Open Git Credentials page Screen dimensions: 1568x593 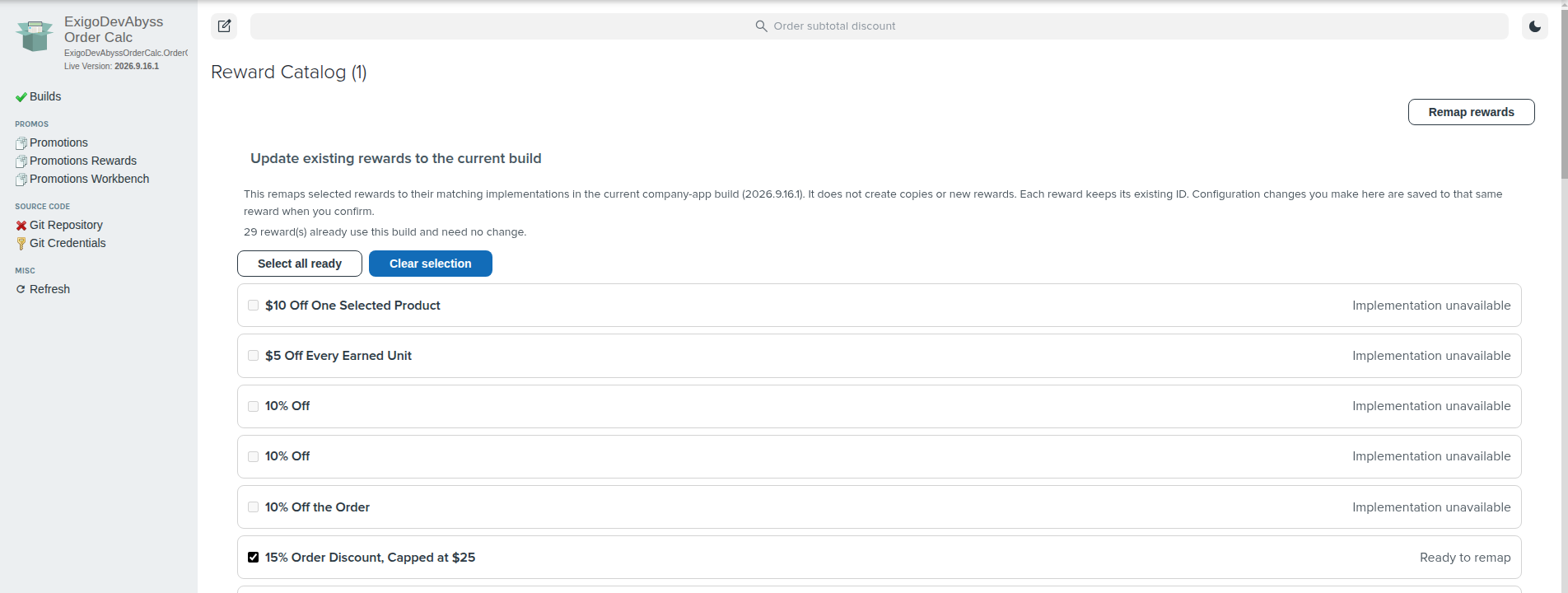click(68, 243)
